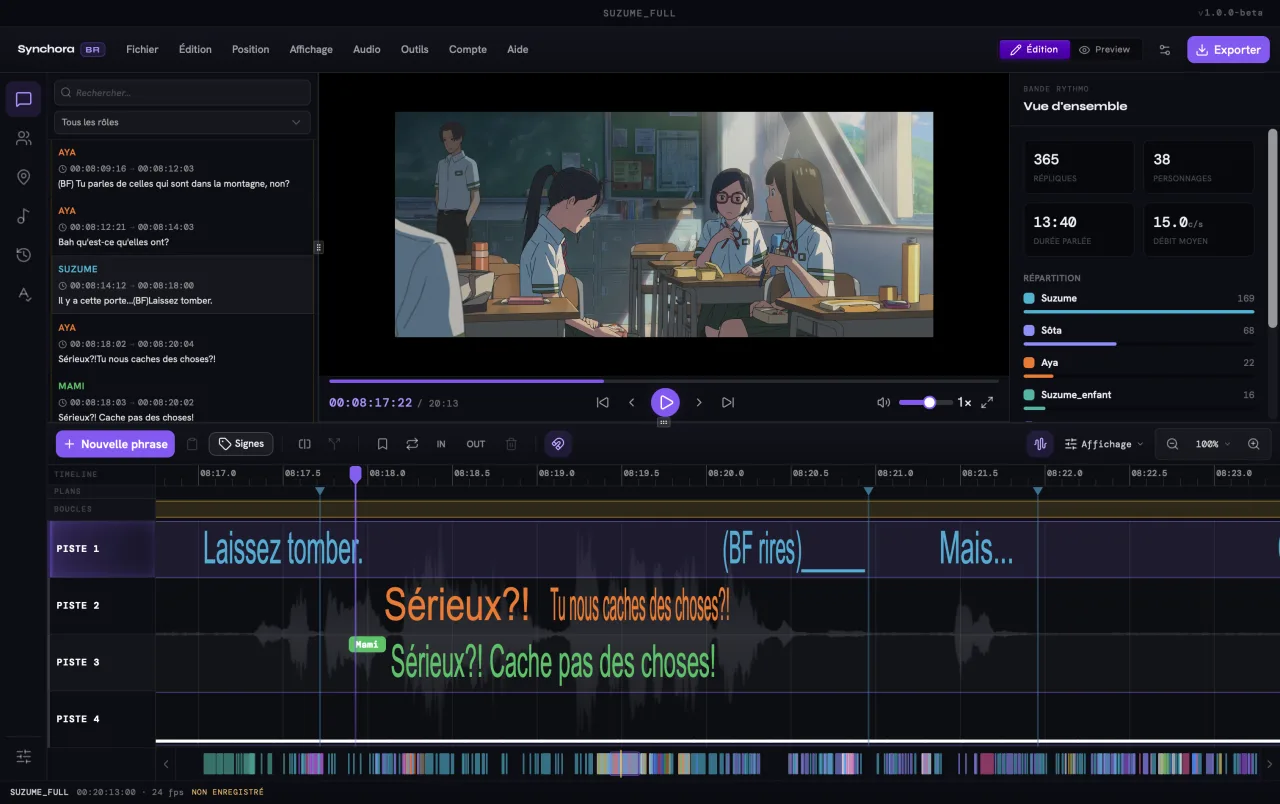The image size is (1280, 804).
Task: Step back one frame
Action: click(631, 402)
